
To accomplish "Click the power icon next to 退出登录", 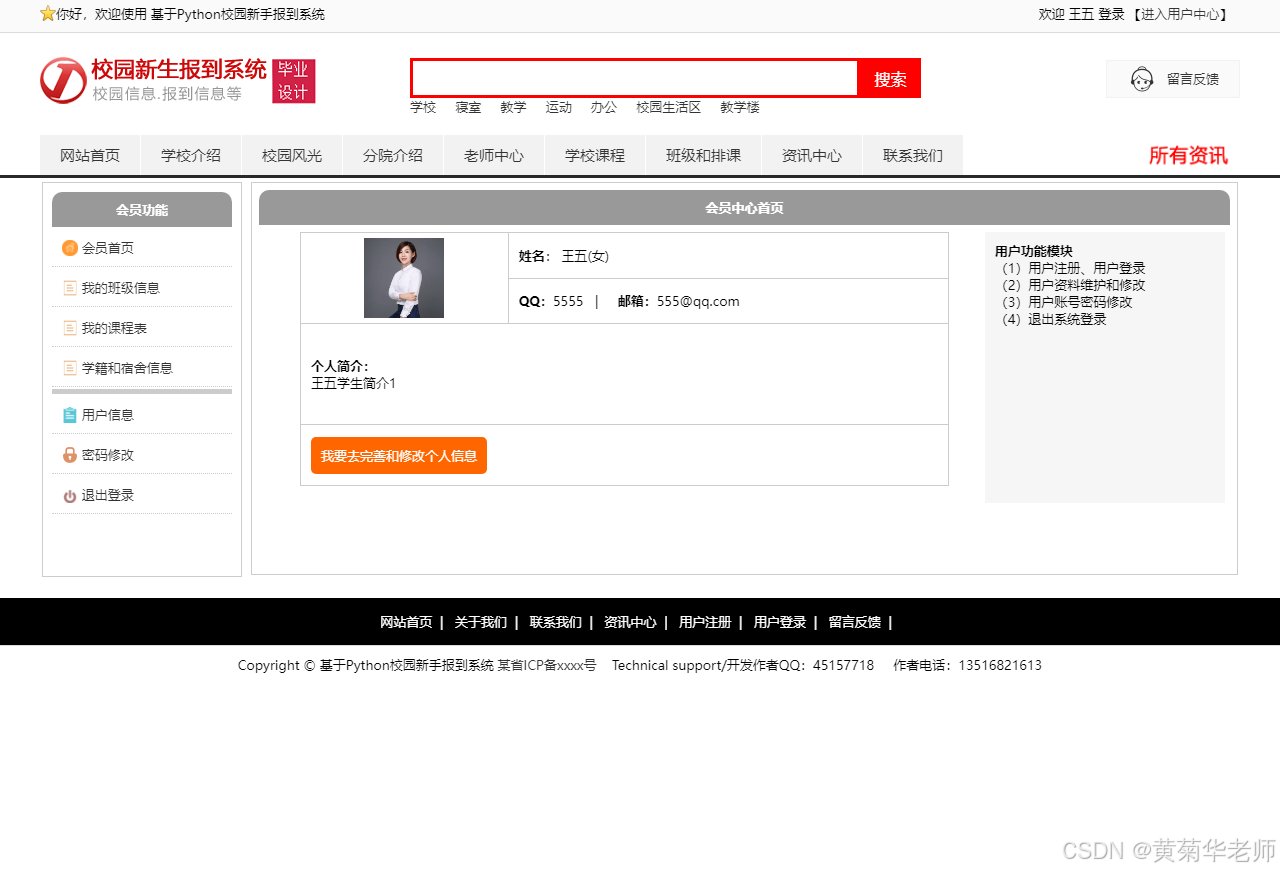I will click(70, 496).
